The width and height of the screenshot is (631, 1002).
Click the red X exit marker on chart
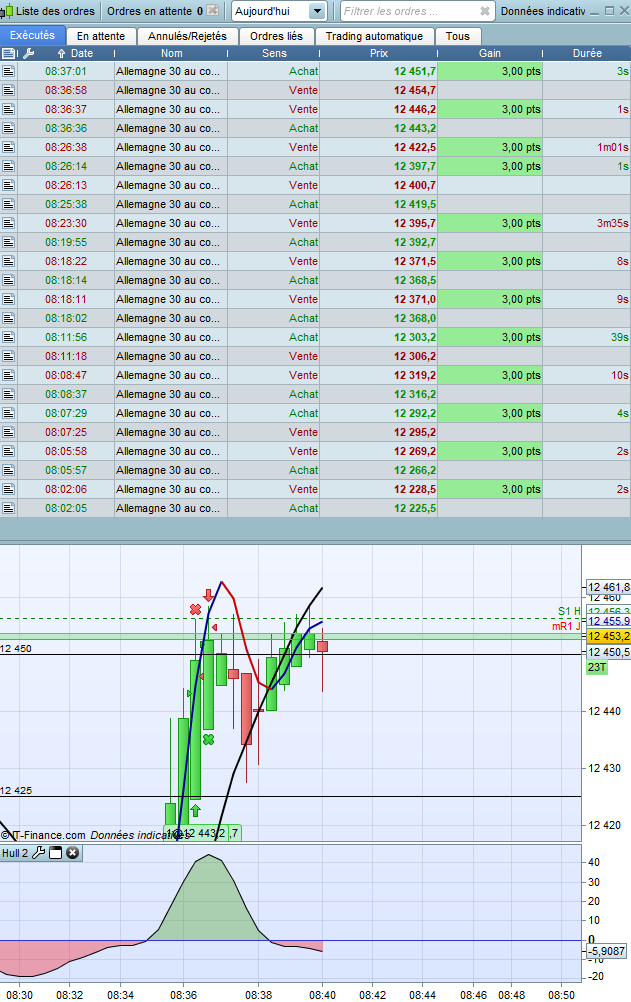196,610
